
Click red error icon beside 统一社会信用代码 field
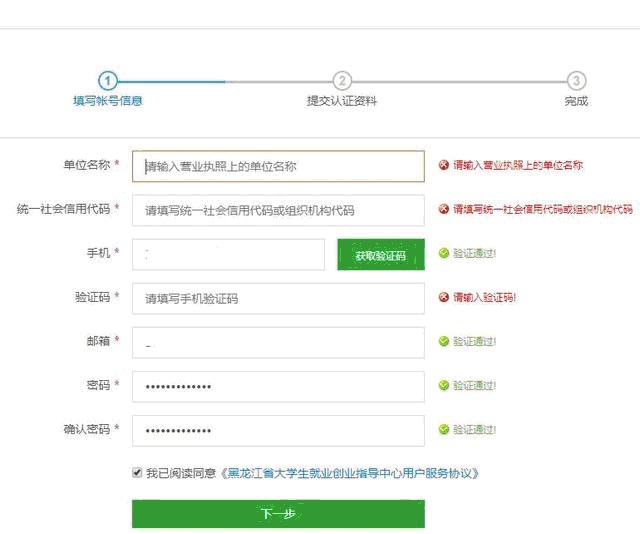(444, 210)
